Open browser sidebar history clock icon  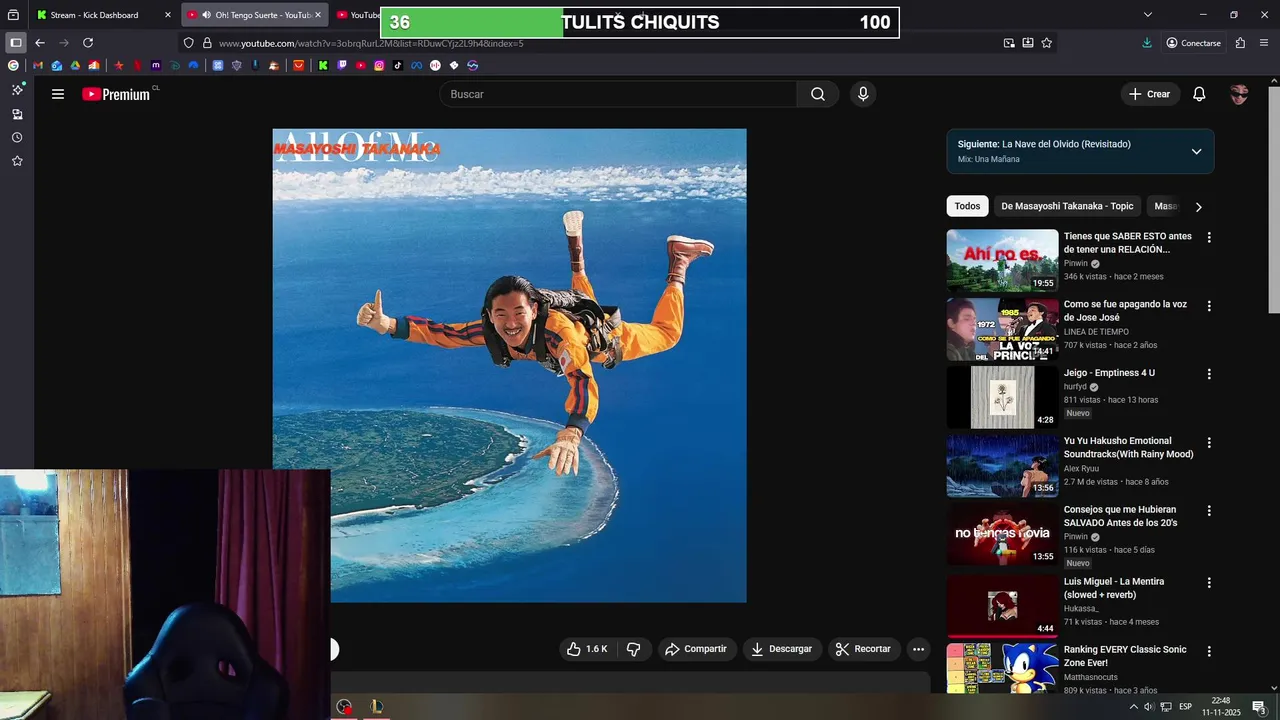tap(17, 137)
